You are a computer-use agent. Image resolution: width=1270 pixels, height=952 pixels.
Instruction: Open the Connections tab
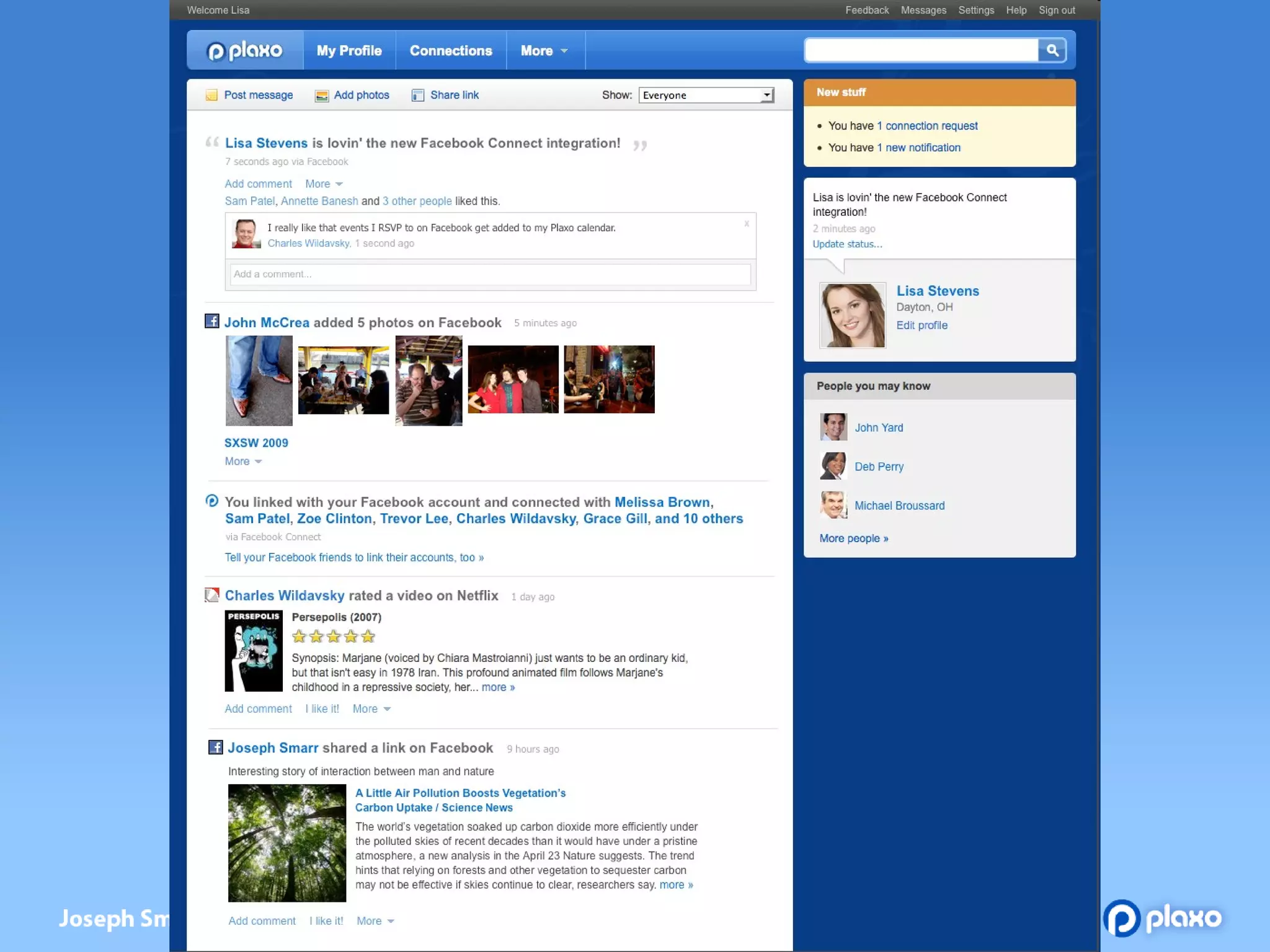tap(451, 51)
